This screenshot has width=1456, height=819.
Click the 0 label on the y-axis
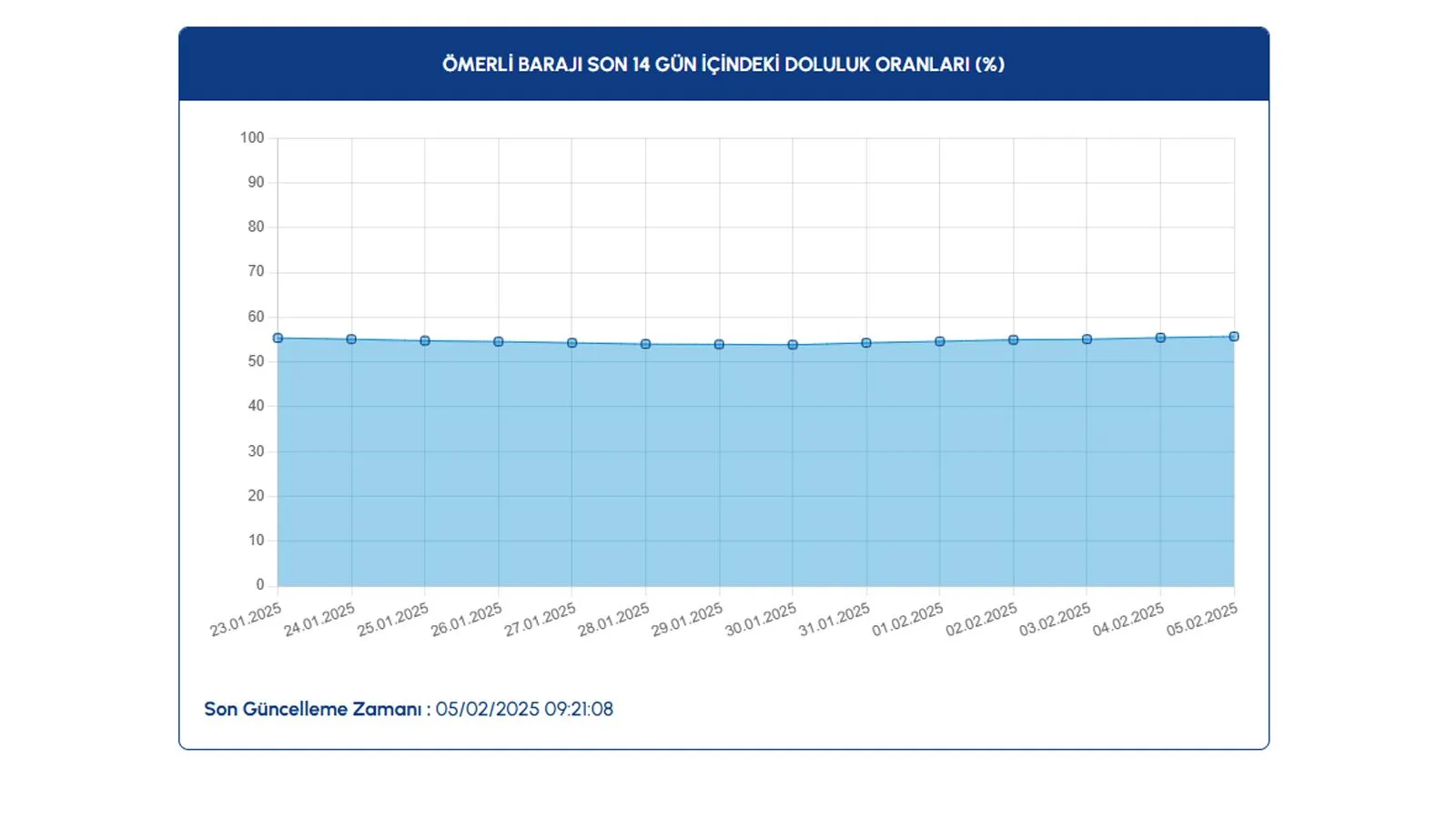pos(260,585)
